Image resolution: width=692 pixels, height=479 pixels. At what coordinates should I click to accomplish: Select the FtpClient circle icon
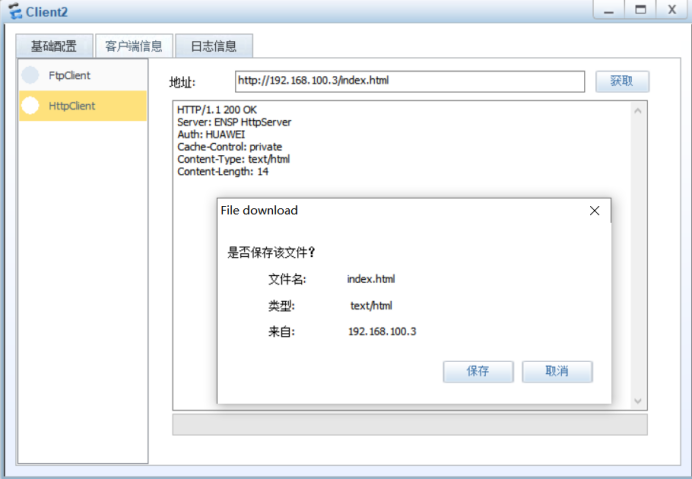click(30, 75)
